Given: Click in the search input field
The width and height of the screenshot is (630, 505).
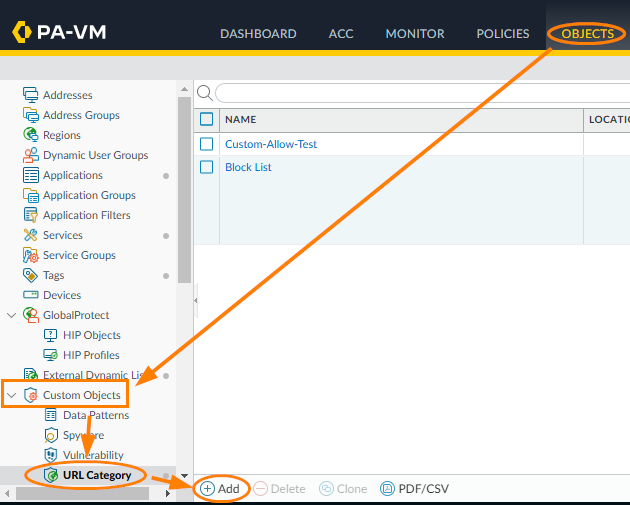Looking at the screenshot, I should (423, 93).
